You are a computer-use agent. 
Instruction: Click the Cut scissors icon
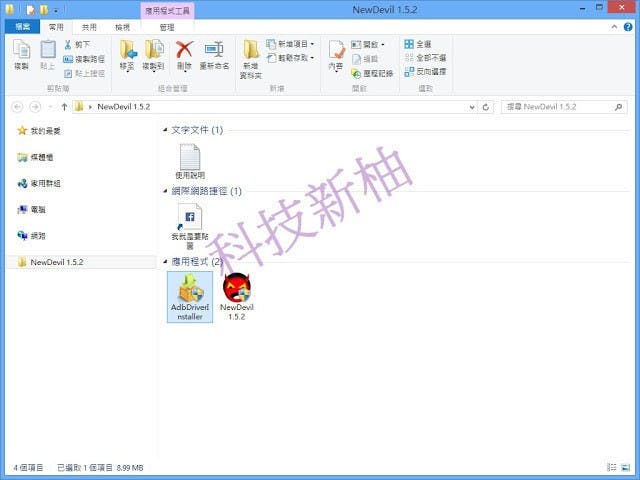point(68,44)
